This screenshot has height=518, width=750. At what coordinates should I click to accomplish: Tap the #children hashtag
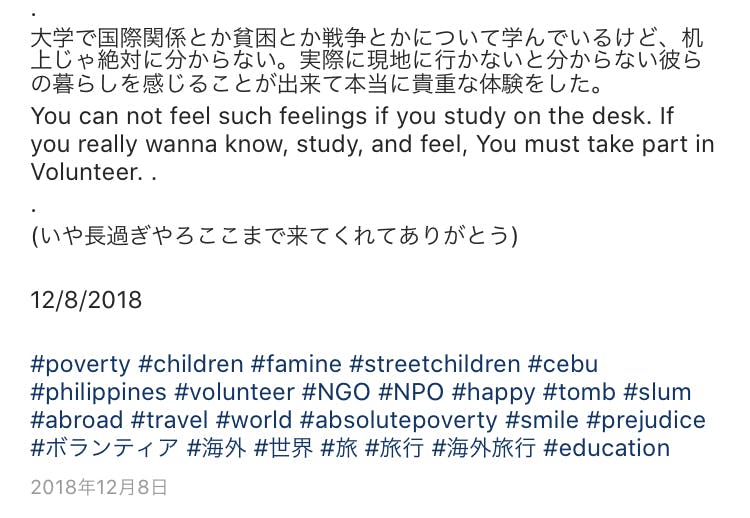click(x=191, y=364)
